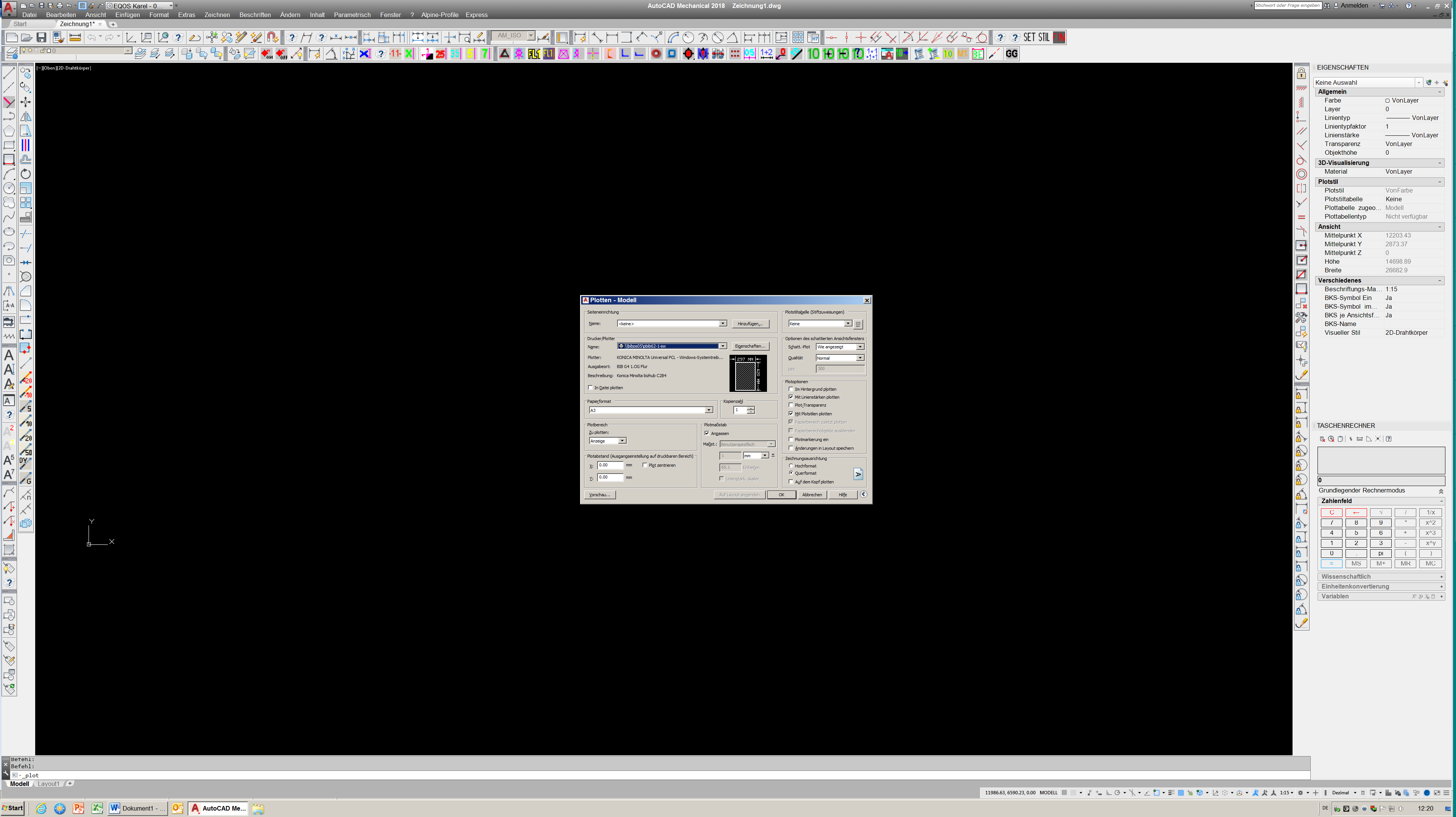The height and width of the screenshot is (817, 1456).
Task: Open the Papierformat A3 dropdown
Action: [x=708, y=410]
